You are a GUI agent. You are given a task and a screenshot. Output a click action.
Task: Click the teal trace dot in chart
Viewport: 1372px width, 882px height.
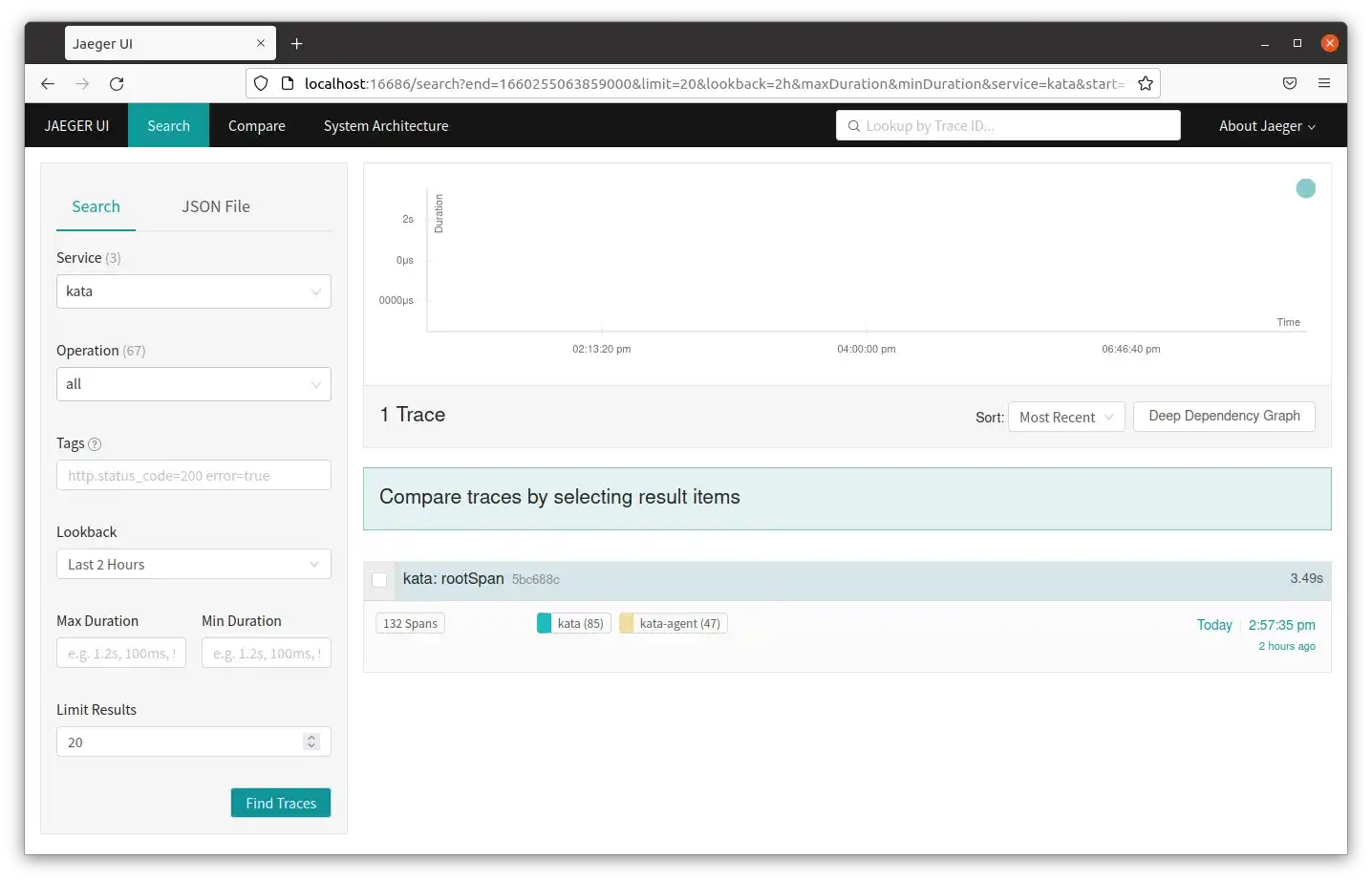point(1305,189)
